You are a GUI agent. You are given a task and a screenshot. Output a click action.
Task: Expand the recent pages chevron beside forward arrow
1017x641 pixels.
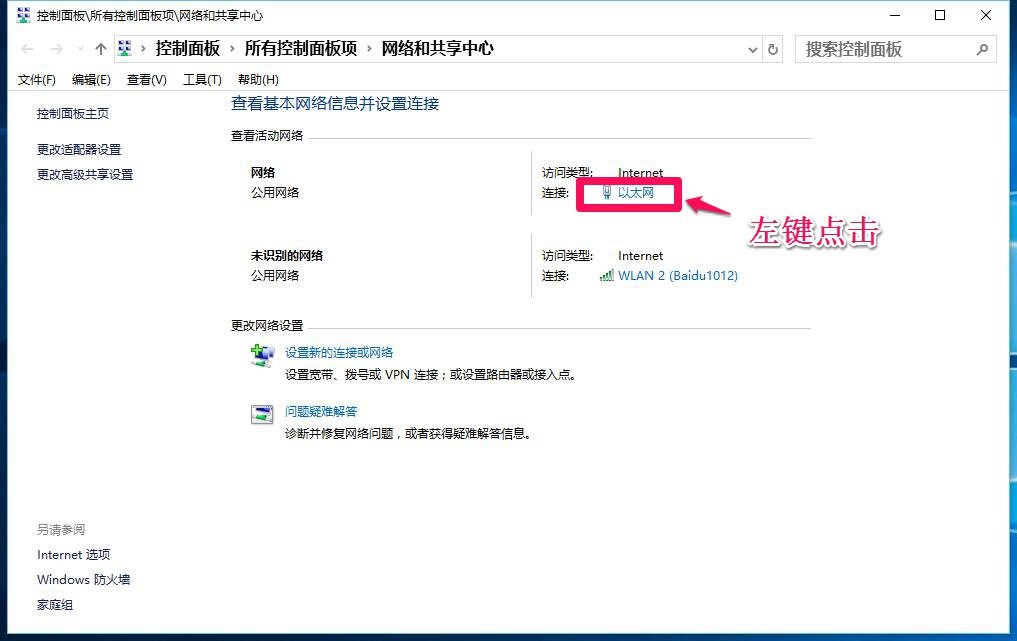click(x=79, y=48)
